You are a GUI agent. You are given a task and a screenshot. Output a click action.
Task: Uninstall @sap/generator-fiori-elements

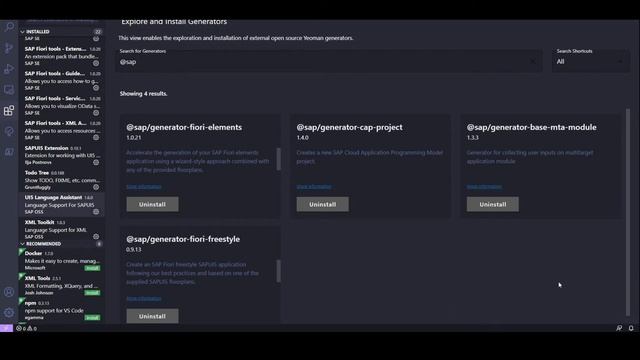pyautogui.click(x=152, y=204)
